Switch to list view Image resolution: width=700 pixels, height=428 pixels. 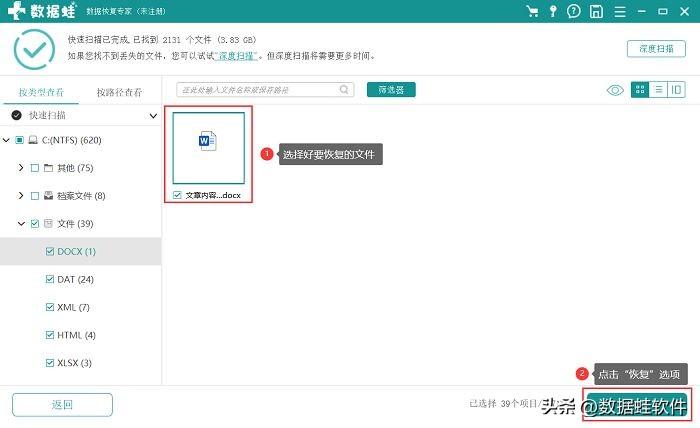[x=658, y=90]
